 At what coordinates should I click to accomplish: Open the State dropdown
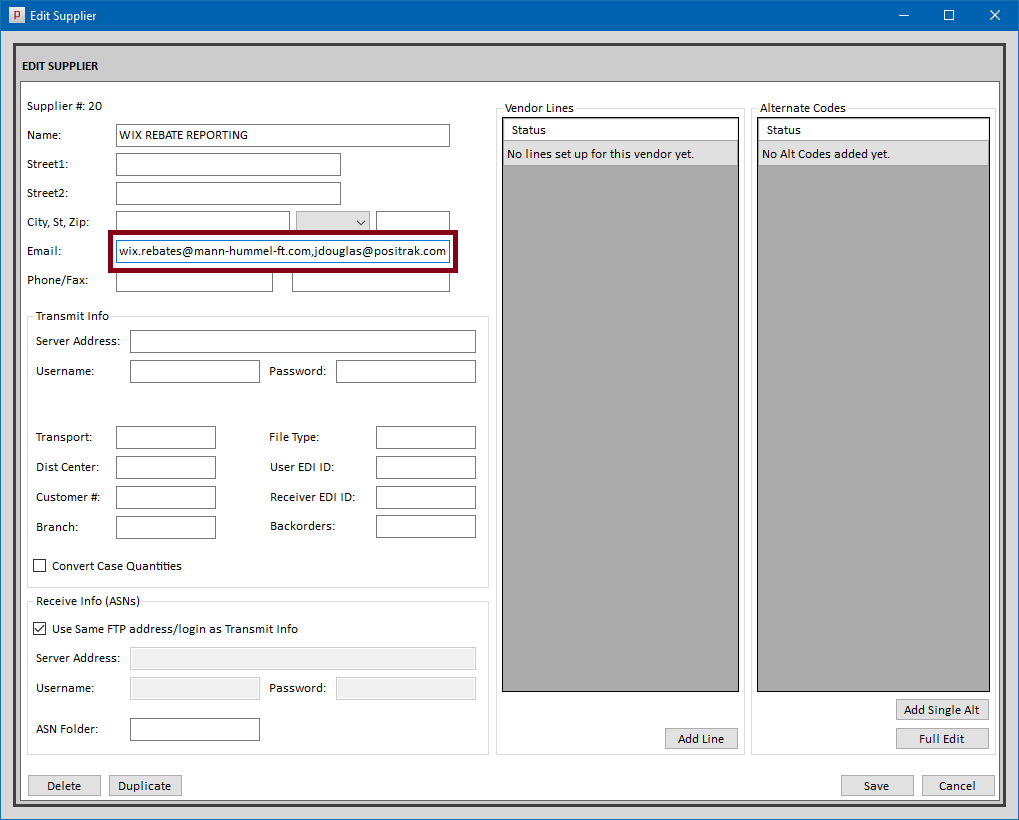click(333, 222)
